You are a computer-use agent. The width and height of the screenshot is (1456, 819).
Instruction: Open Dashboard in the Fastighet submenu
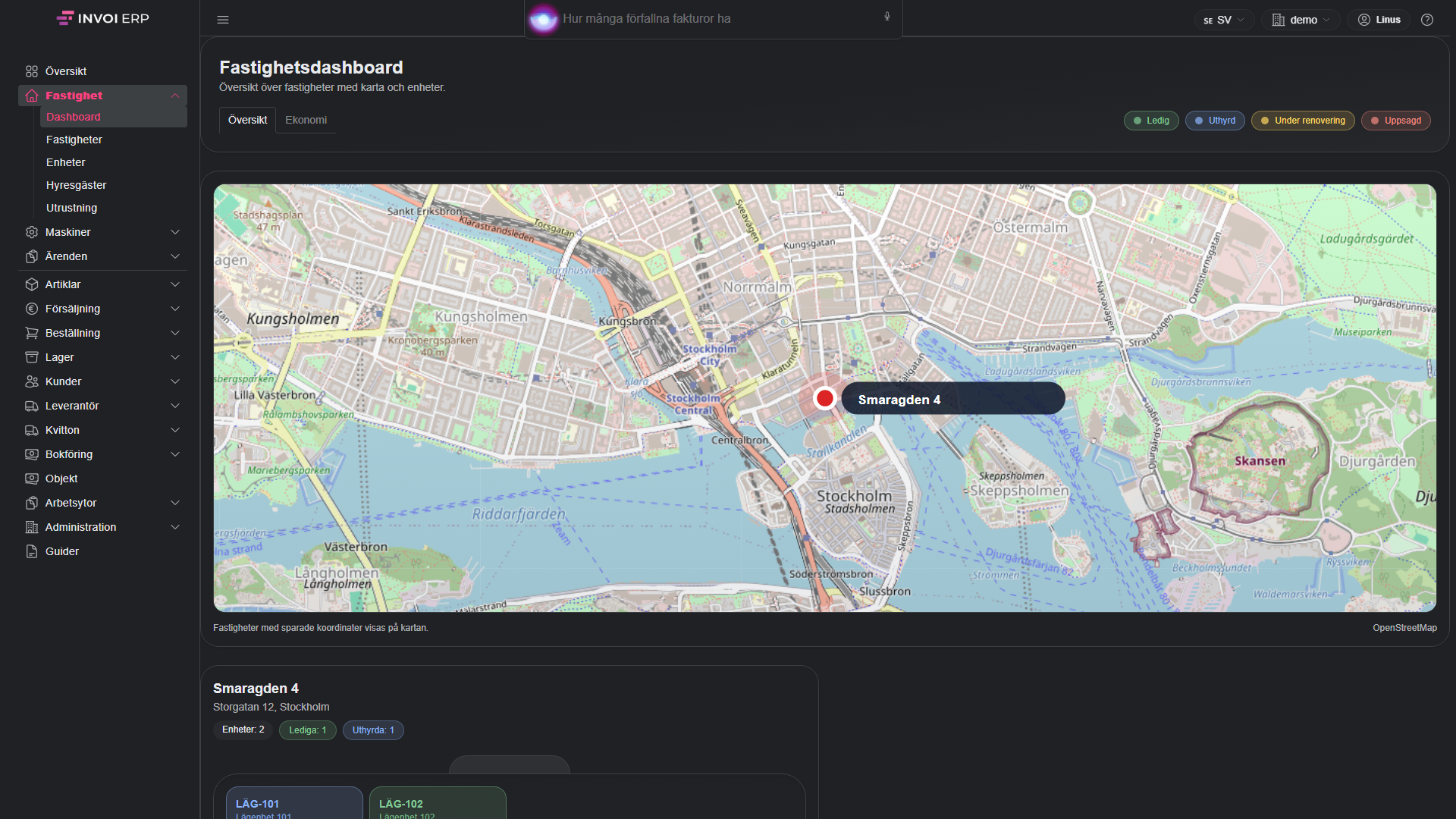[113, 117]
